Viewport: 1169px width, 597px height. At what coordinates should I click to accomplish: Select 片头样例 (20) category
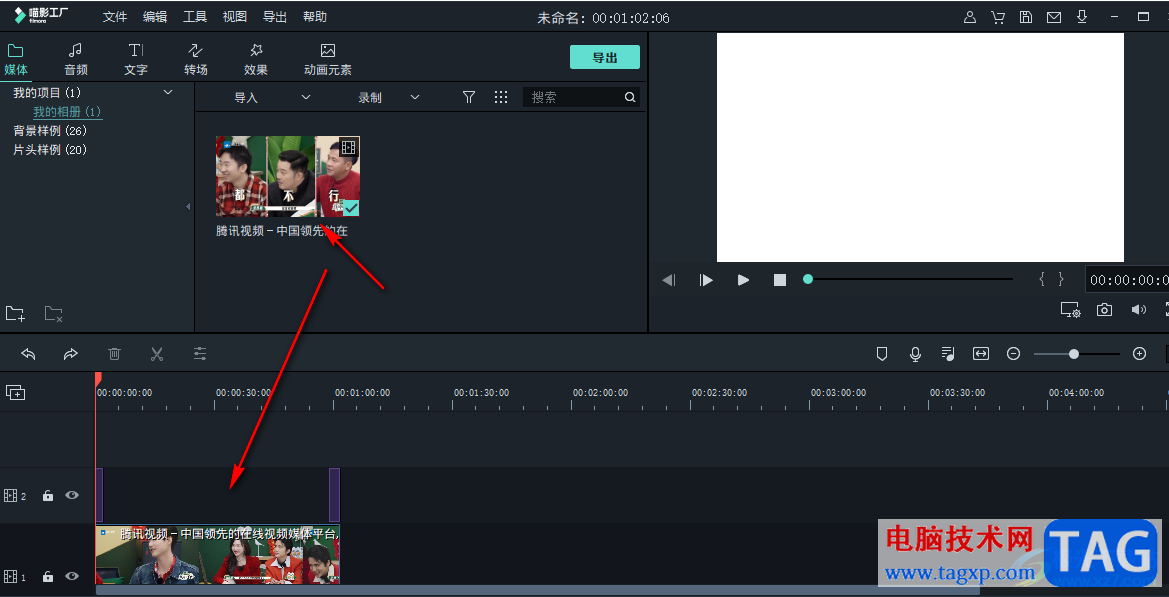click(50, 150)
